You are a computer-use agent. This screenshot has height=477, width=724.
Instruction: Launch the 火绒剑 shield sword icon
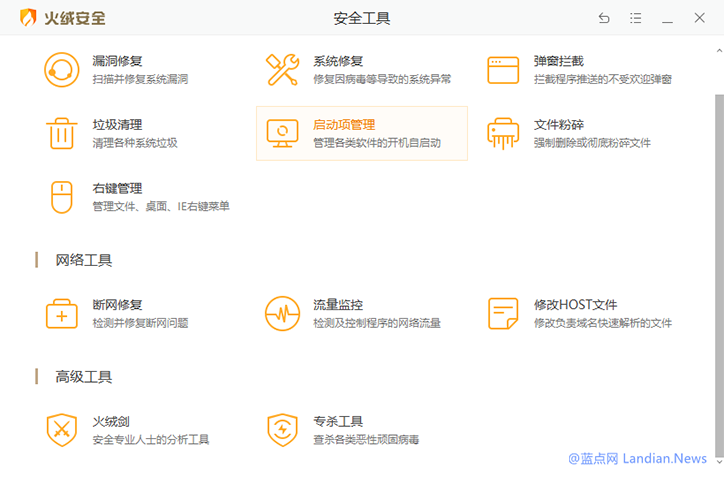61,430
